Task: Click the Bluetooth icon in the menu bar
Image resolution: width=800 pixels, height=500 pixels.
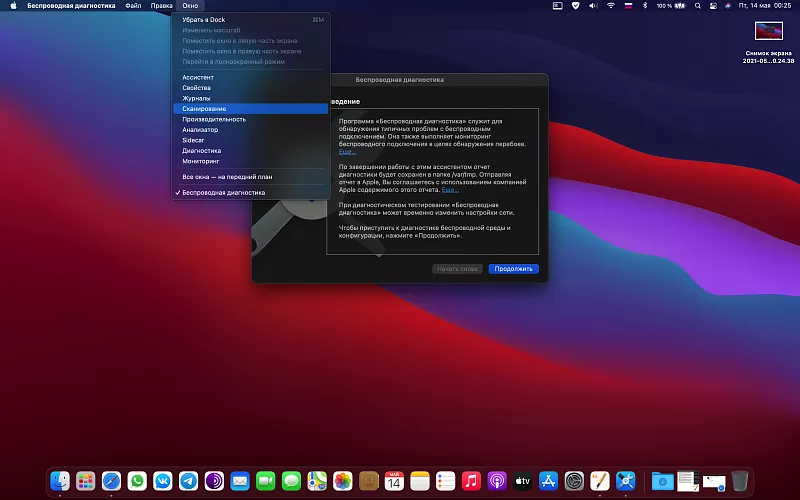Action: point(644,6)
